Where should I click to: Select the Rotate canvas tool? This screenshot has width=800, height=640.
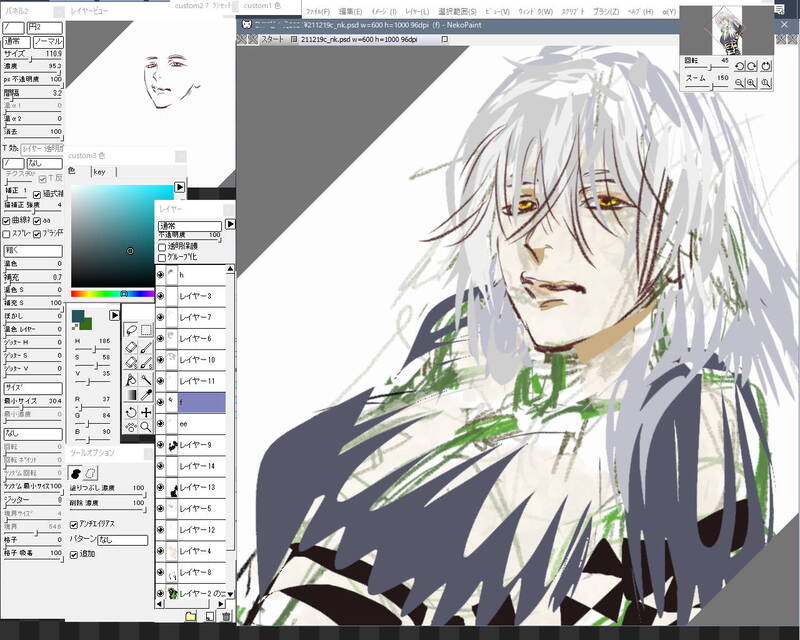point(131,412)
